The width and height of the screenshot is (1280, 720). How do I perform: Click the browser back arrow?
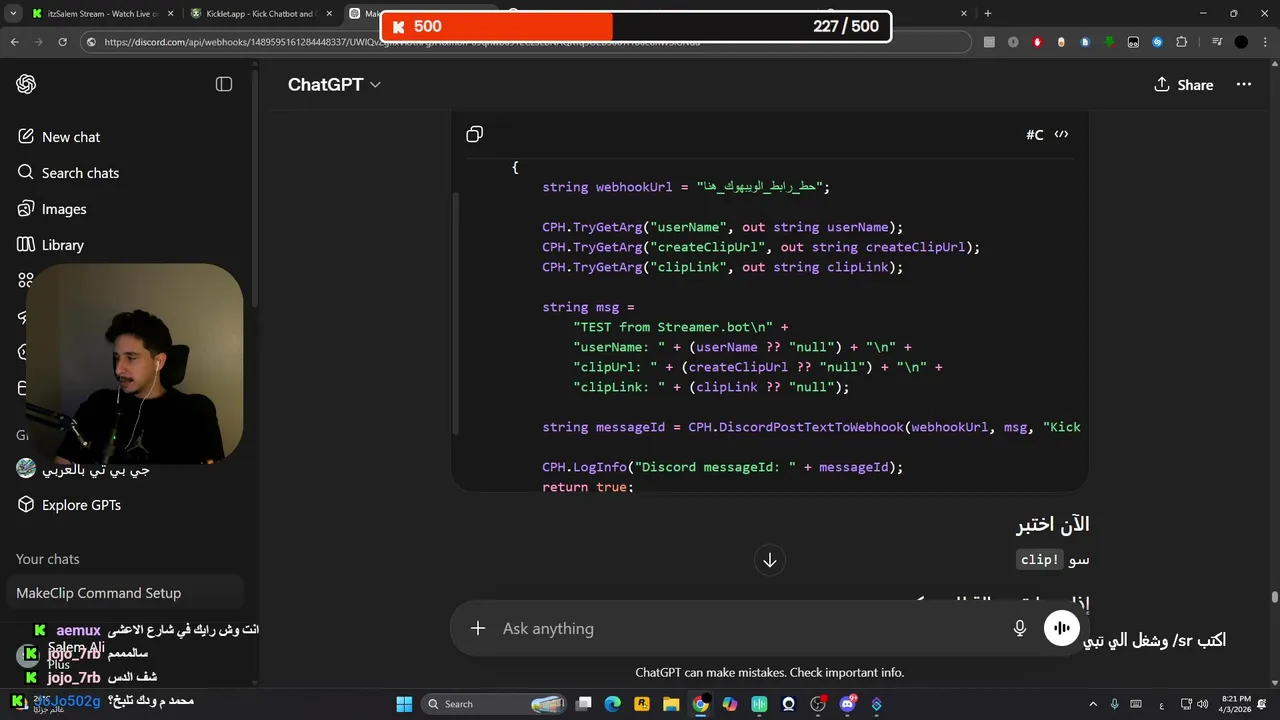[15, 42]
